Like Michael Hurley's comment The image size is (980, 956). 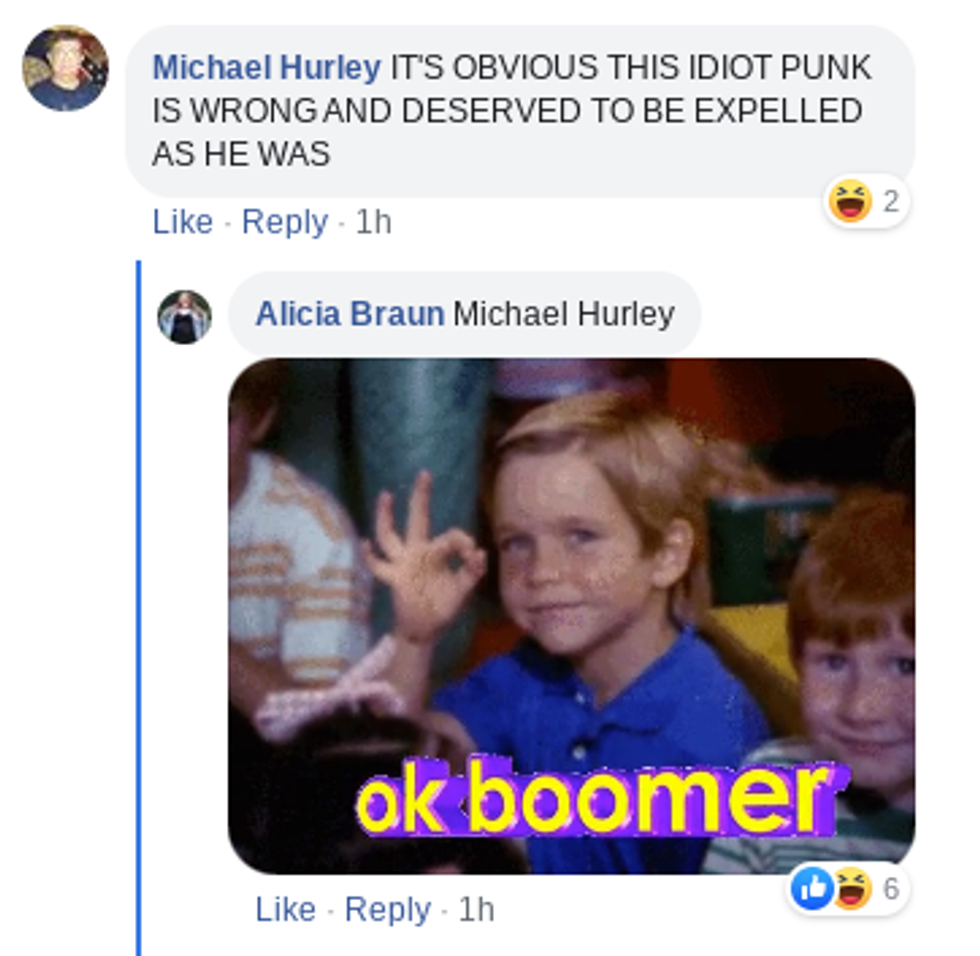pyautogui.click(x=182, y=222)
